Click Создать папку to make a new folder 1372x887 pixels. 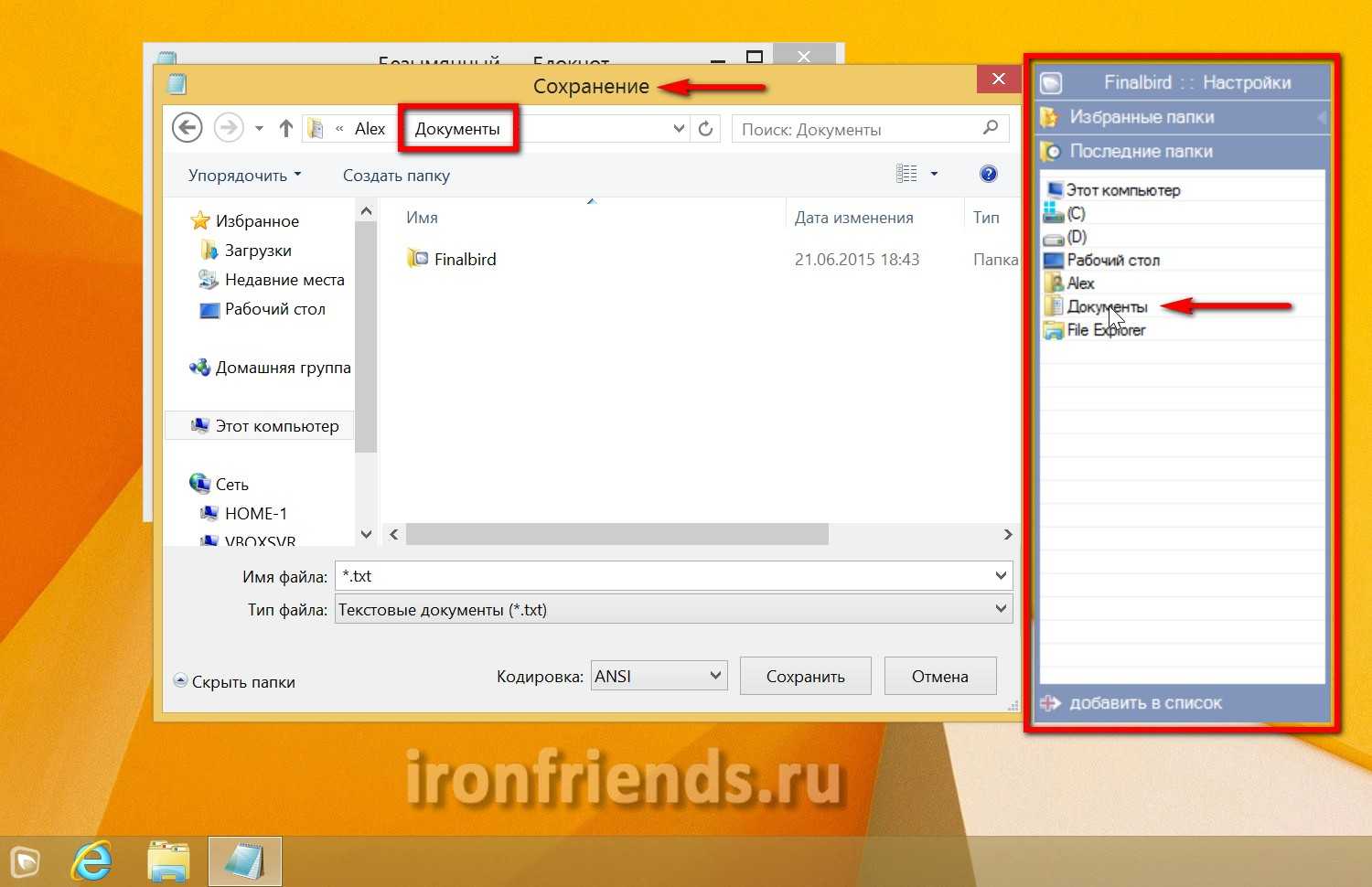(396, 176)
